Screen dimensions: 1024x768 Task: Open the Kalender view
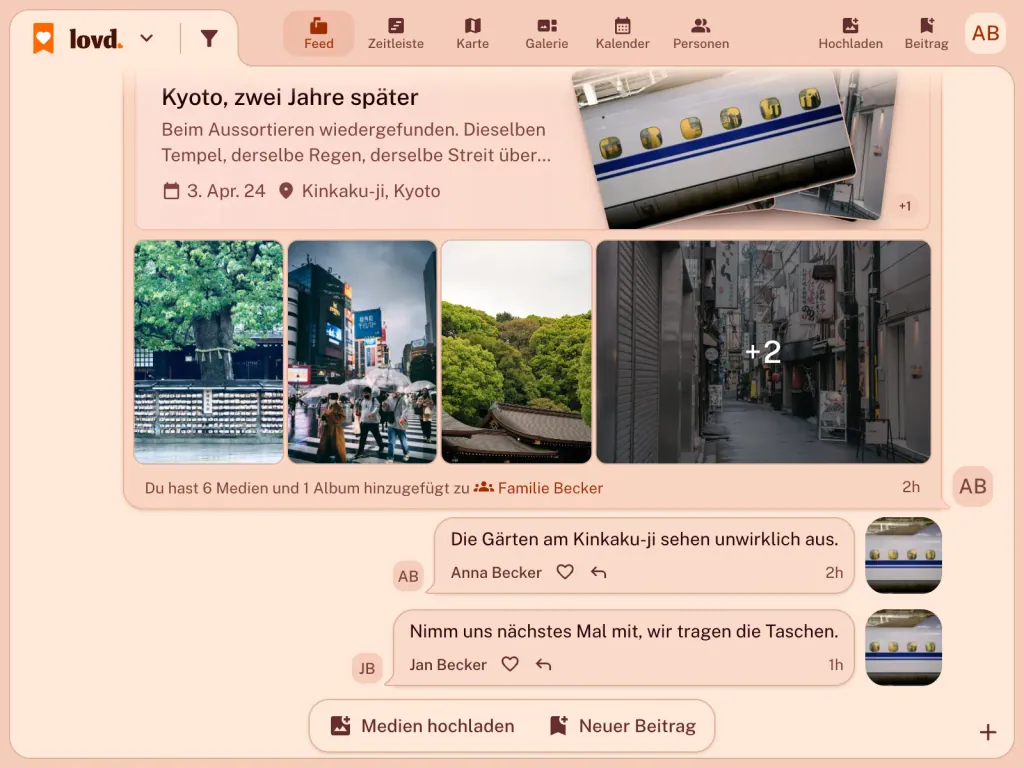point(622,34)
